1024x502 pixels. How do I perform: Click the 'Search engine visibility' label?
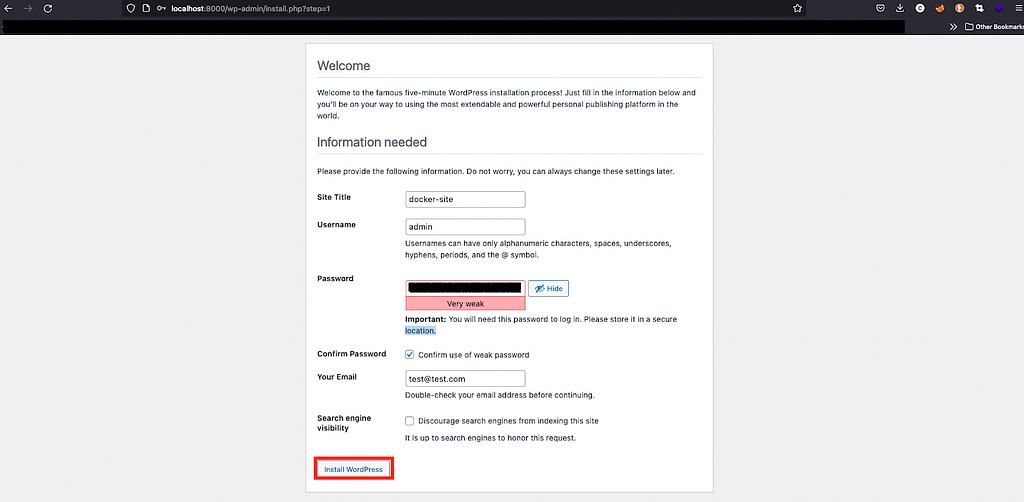[345, 423]
